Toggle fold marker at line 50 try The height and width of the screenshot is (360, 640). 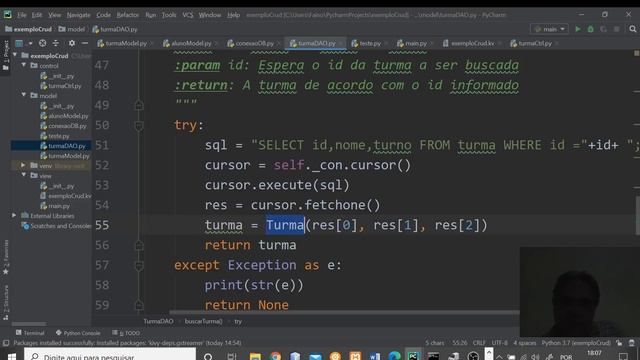139,125
